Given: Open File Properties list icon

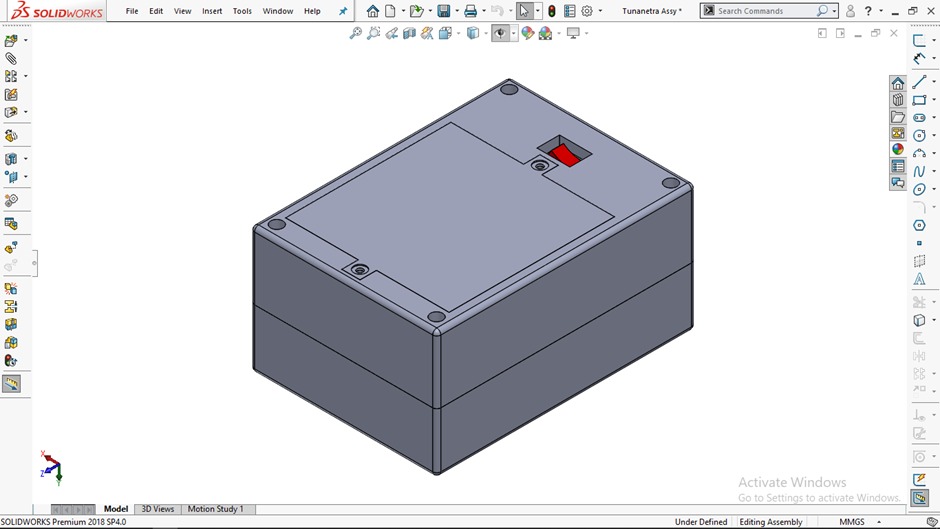Looking at the screenshot, I should point(570,11).
